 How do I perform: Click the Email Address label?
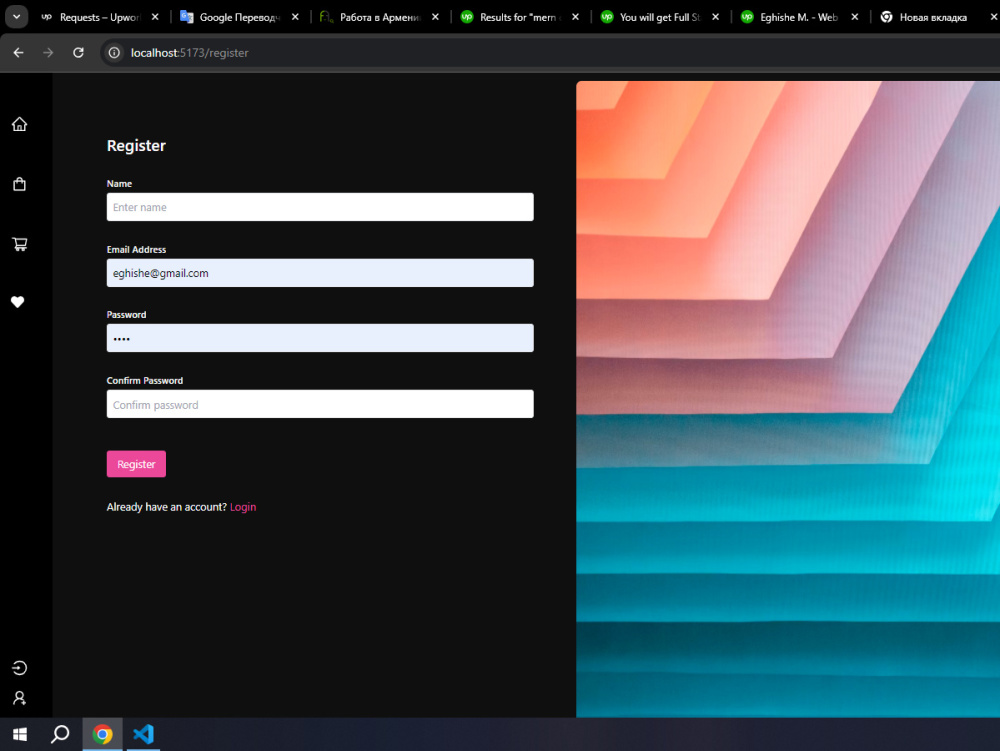click(136, 249)
